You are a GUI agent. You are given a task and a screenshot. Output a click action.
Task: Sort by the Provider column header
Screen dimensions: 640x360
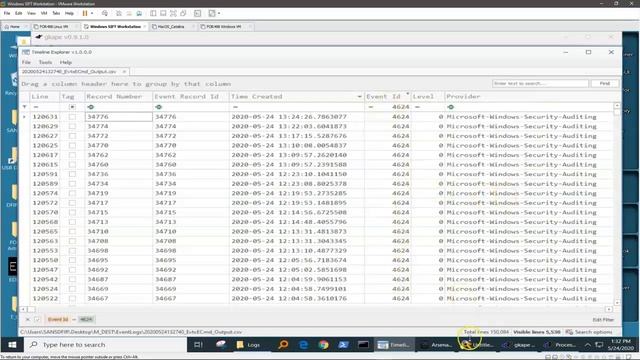(x=463, y=96)
